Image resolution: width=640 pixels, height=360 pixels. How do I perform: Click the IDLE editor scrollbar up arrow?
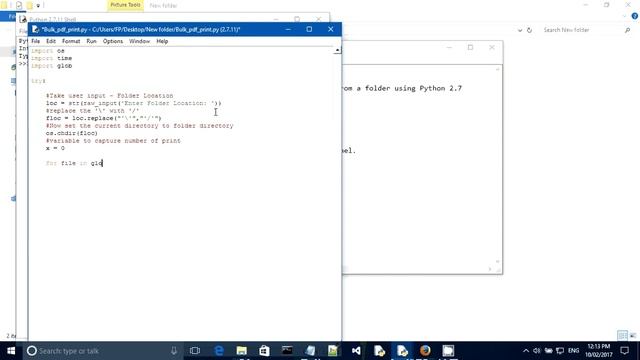tap(337, 50)
